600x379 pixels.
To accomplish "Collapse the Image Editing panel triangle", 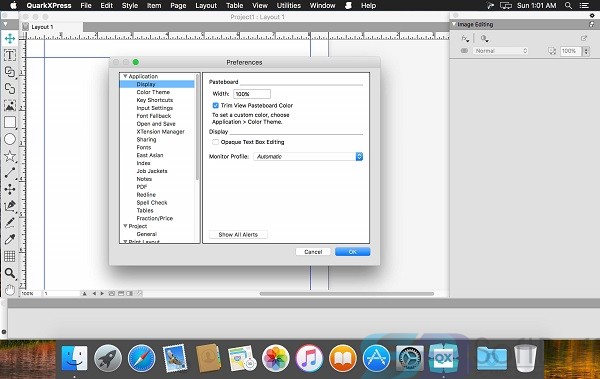I will tap(454, 24).
